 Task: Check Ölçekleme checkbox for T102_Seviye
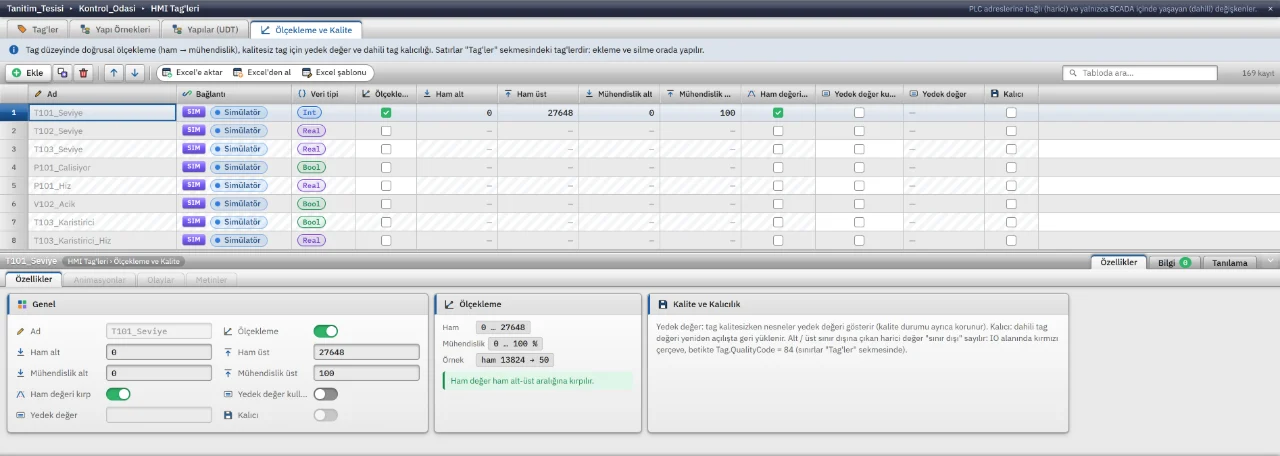pyautogui.click(x=386, y=131)
